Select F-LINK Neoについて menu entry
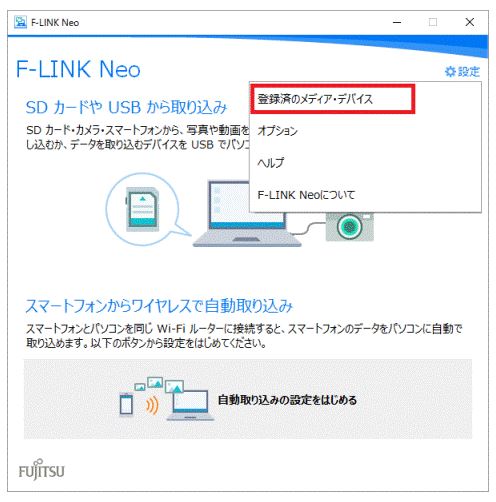Image resolution: width=496 pixels, height=502 pixels. pos(365,195)
